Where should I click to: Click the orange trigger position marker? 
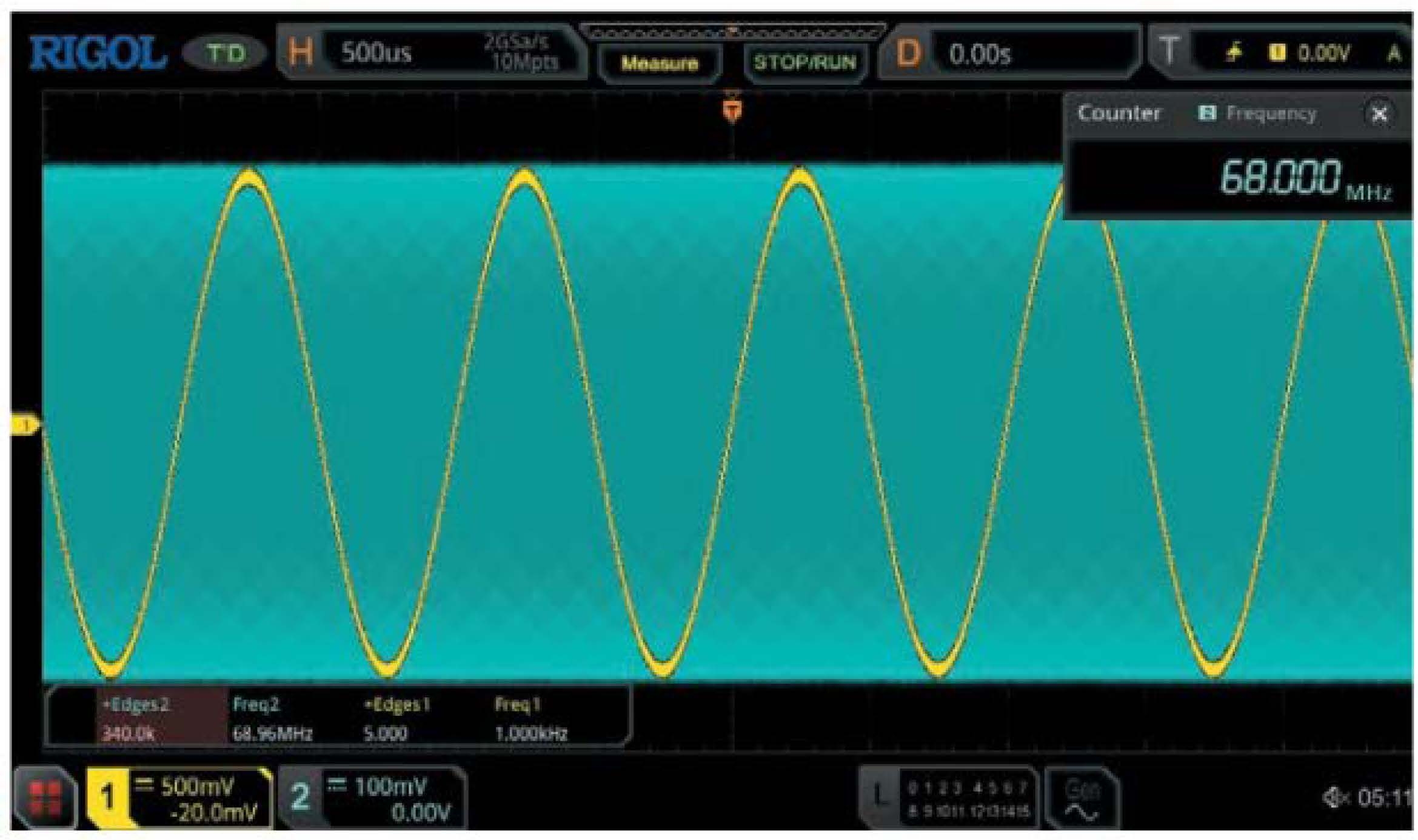[x=733, y=110]
